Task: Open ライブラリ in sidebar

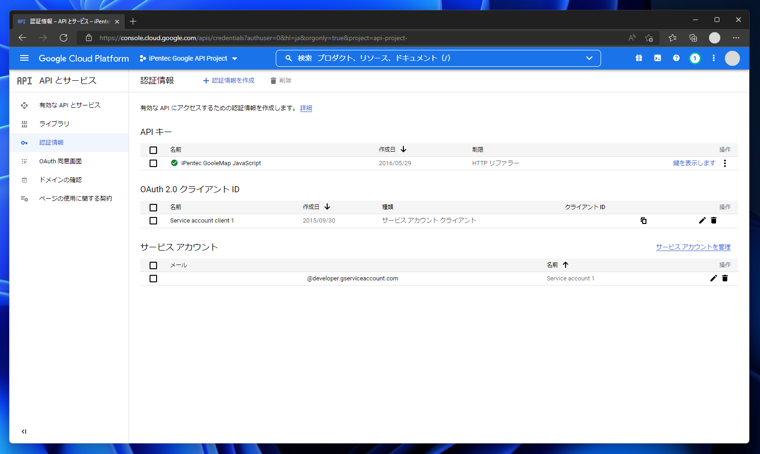Action: (x=69, y=124)
